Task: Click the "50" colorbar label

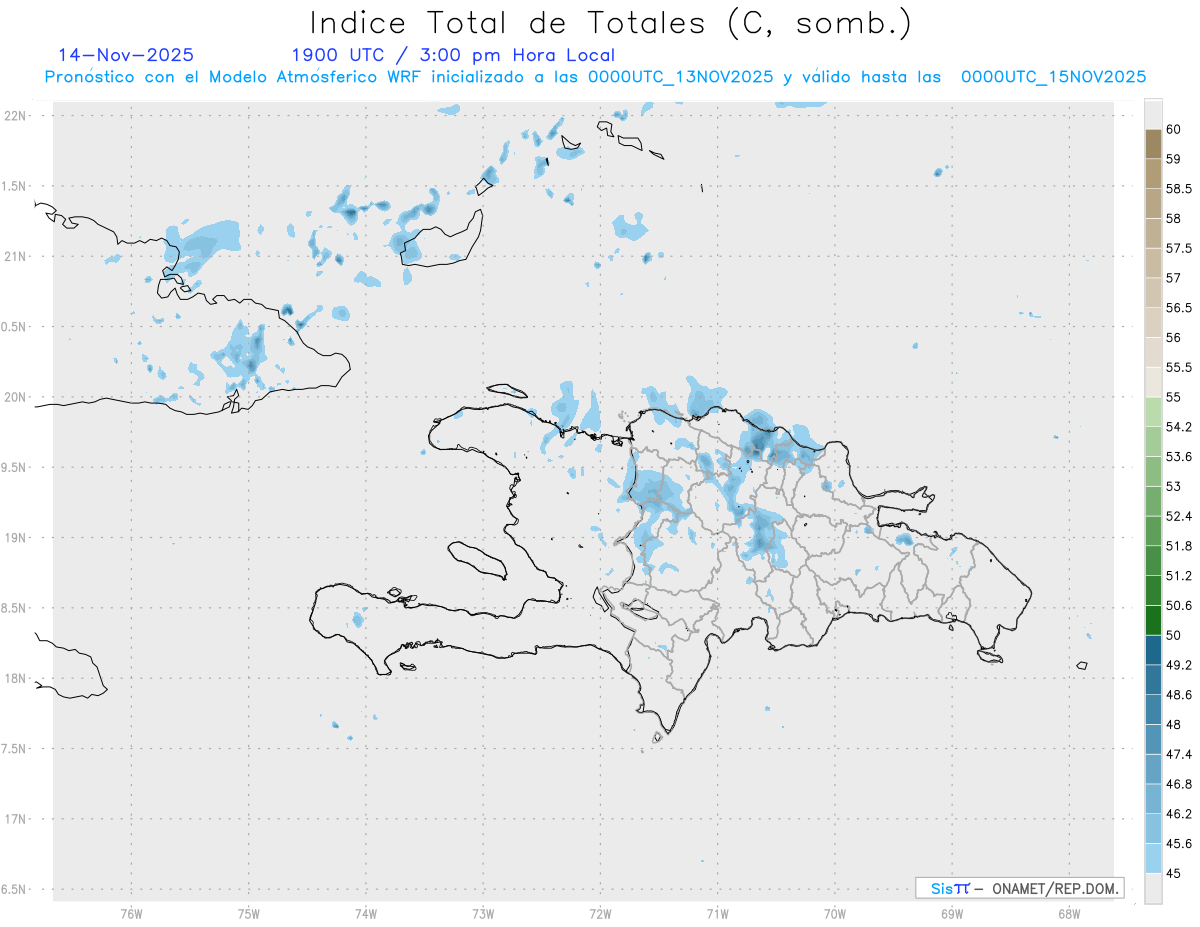Action: click(x=1174, y=635)
